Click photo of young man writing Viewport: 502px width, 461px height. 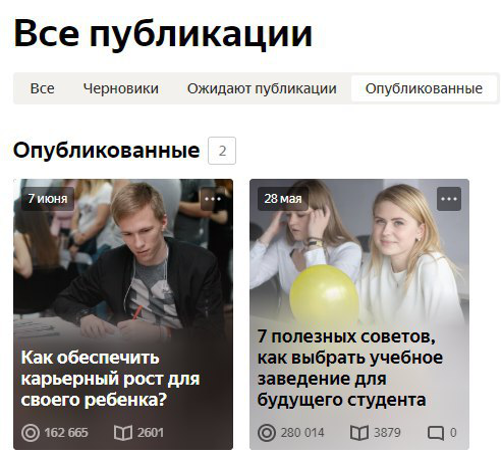pos(123,260)
